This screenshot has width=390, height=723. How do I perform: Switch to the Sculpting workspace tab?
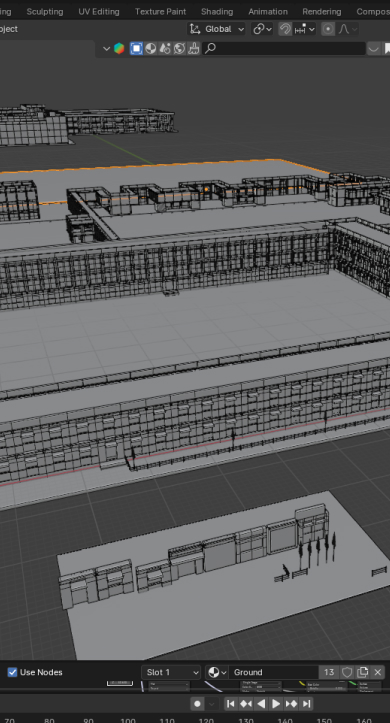tap(45, 12)
